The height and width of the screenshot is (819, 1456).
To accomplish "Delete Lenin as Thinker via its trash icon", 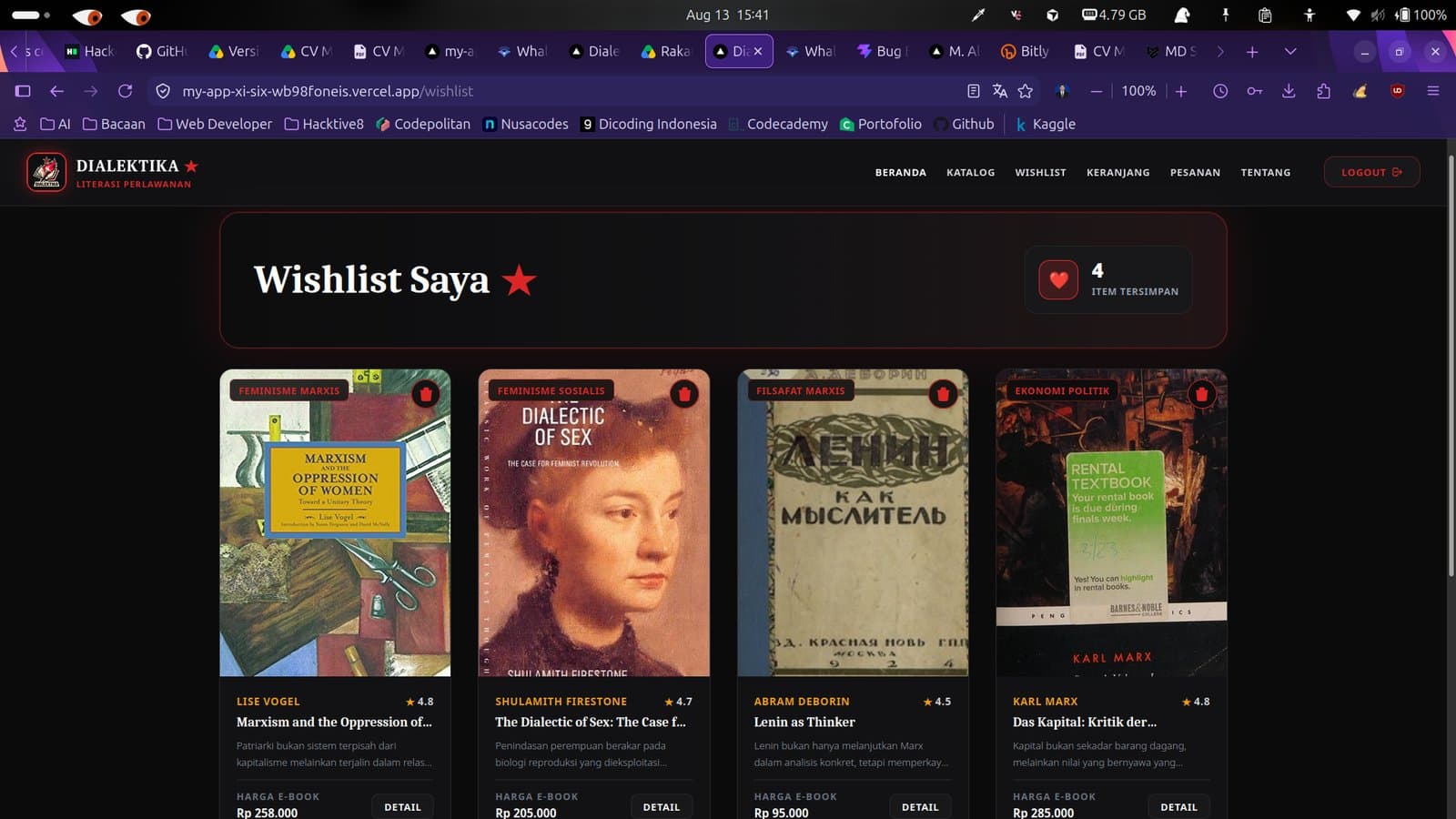I will pyautogui.click(x=943, y=394).
